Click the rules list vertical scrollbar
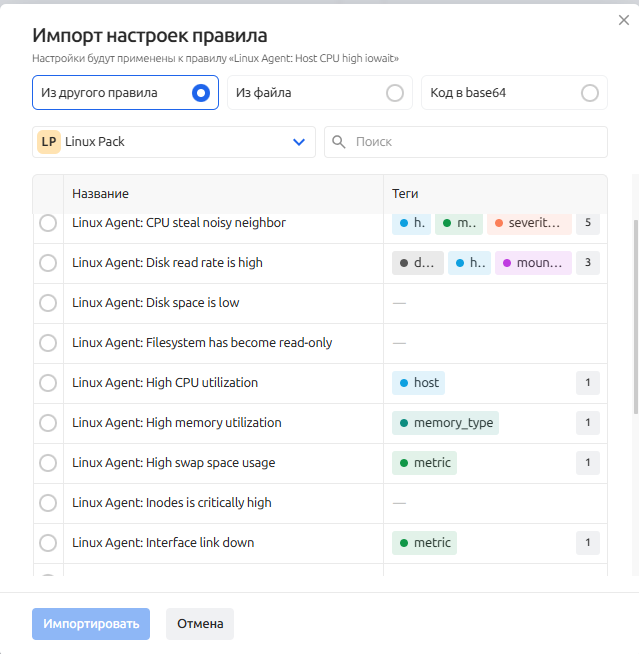Image resolution: width=639 pixels, height=654 pixels. pyautogui.click(x=636, y=317)
